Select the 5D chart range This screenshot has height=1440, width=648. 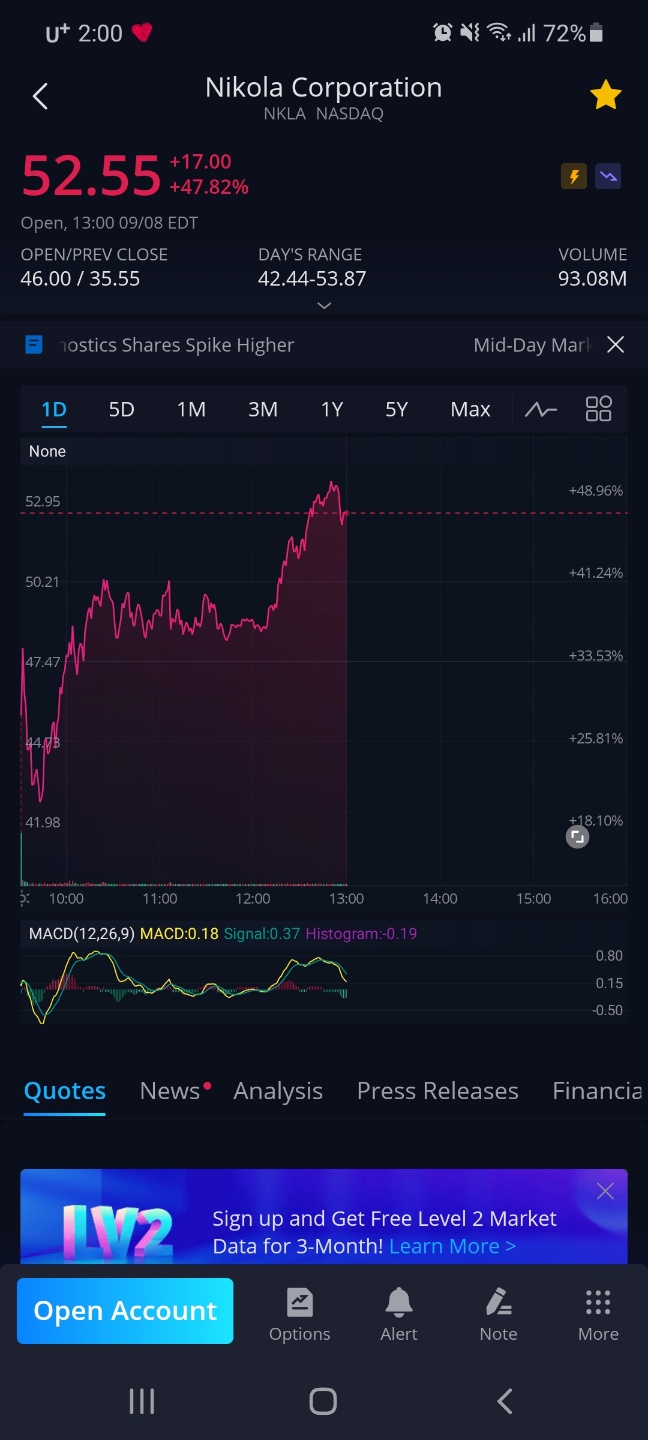pyautogui.click(x=121, y=409)
